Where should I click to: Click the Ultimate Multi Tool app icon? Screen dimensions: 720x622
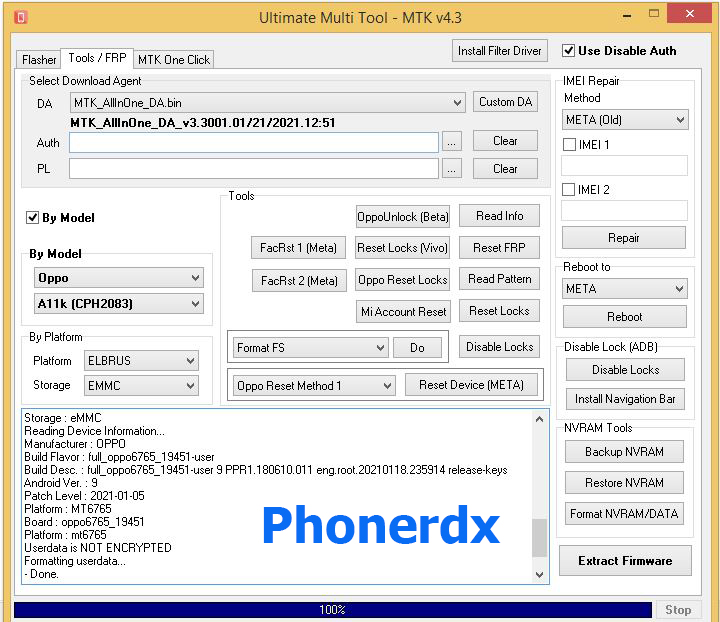tap(21, 17)
